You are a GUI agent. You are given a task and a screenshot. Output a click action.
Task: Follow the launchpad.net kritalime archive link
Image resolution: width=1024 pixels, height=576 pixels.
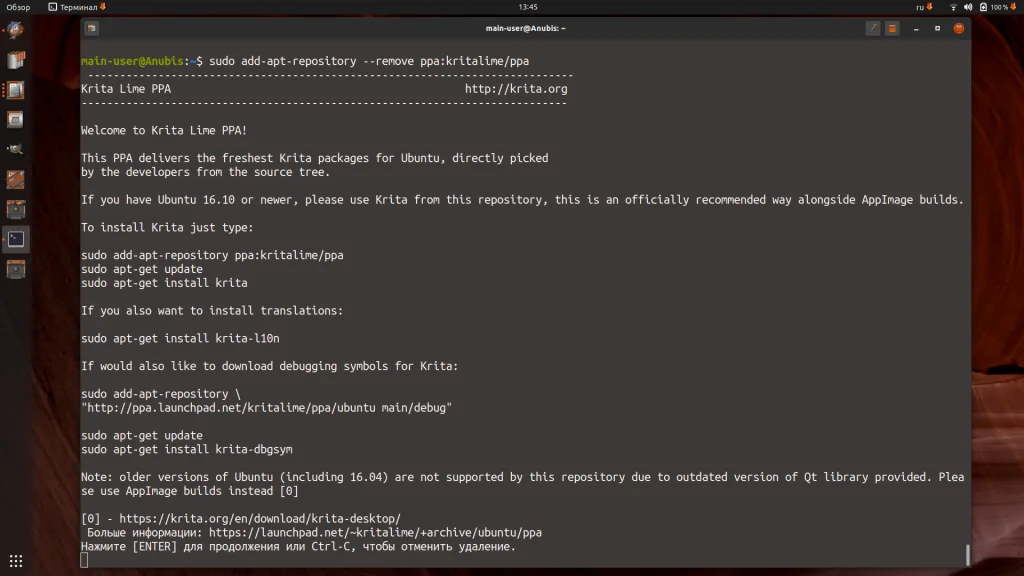(x=375, y=532)
